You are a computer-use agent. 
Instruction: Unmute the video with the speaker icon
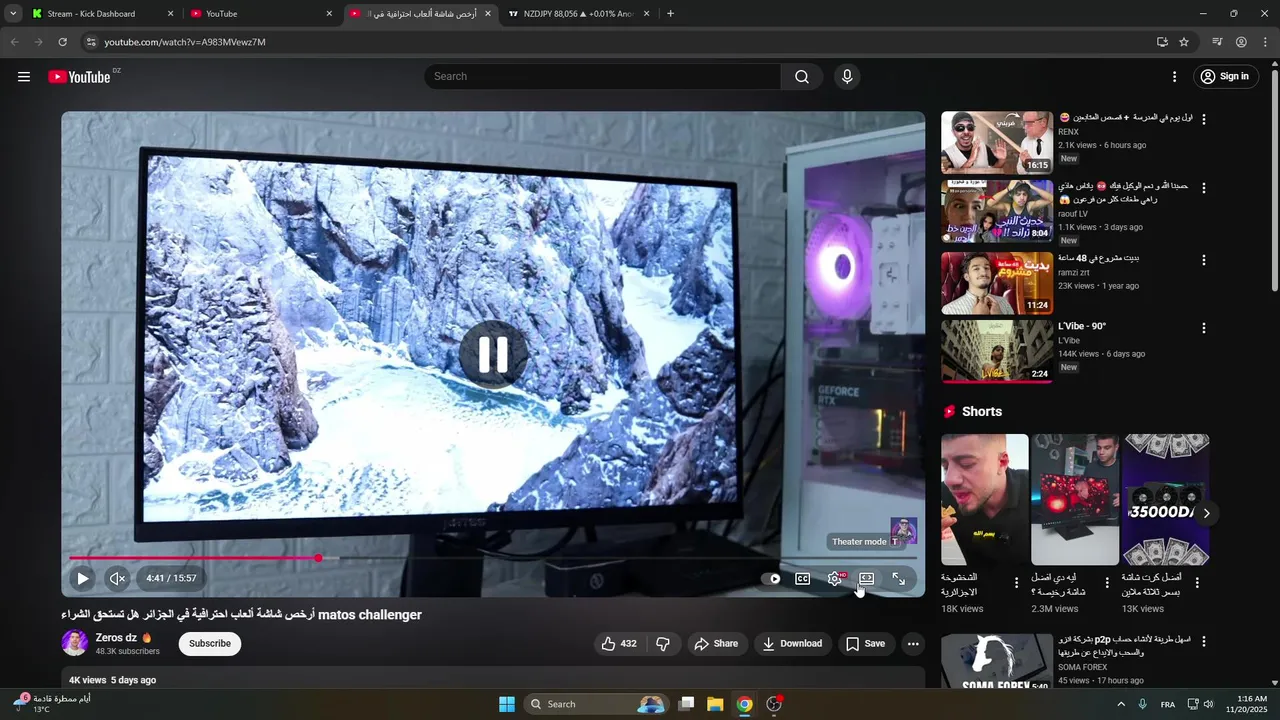(117, 578)
